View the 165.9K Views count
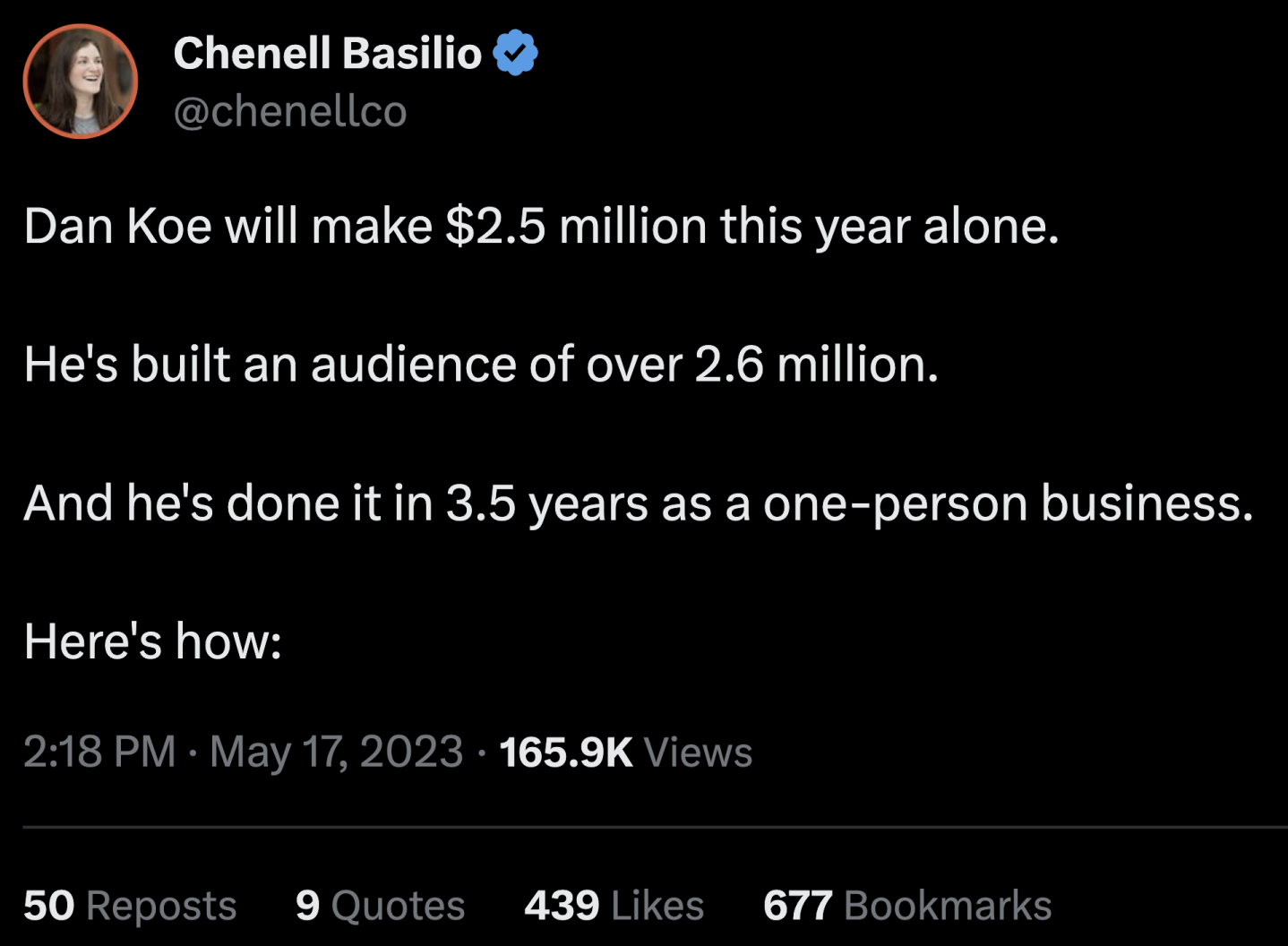 point(625,752)
